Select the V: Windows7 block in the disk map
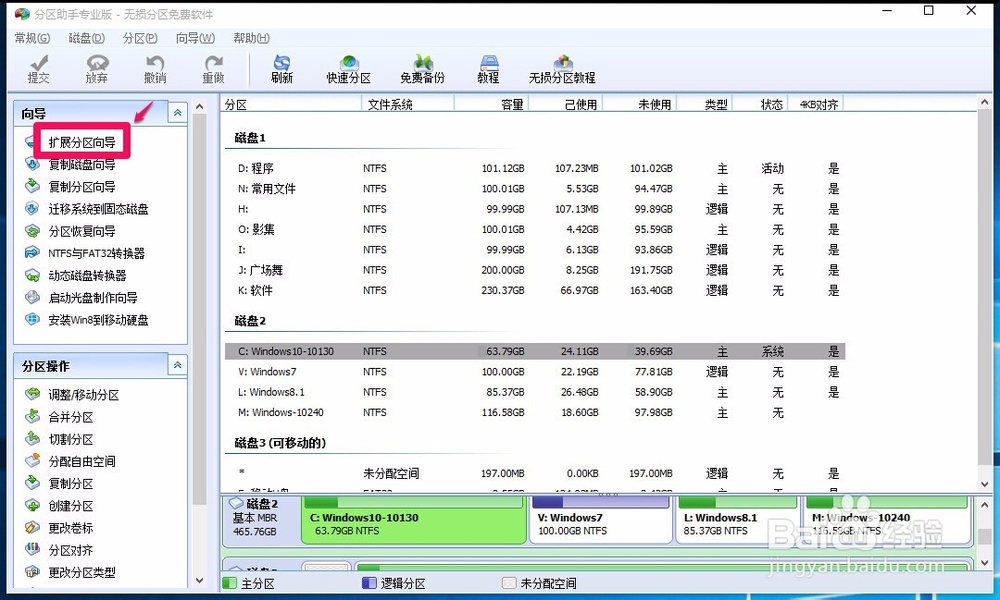The image size is (1000, 600). pos(600,520)
